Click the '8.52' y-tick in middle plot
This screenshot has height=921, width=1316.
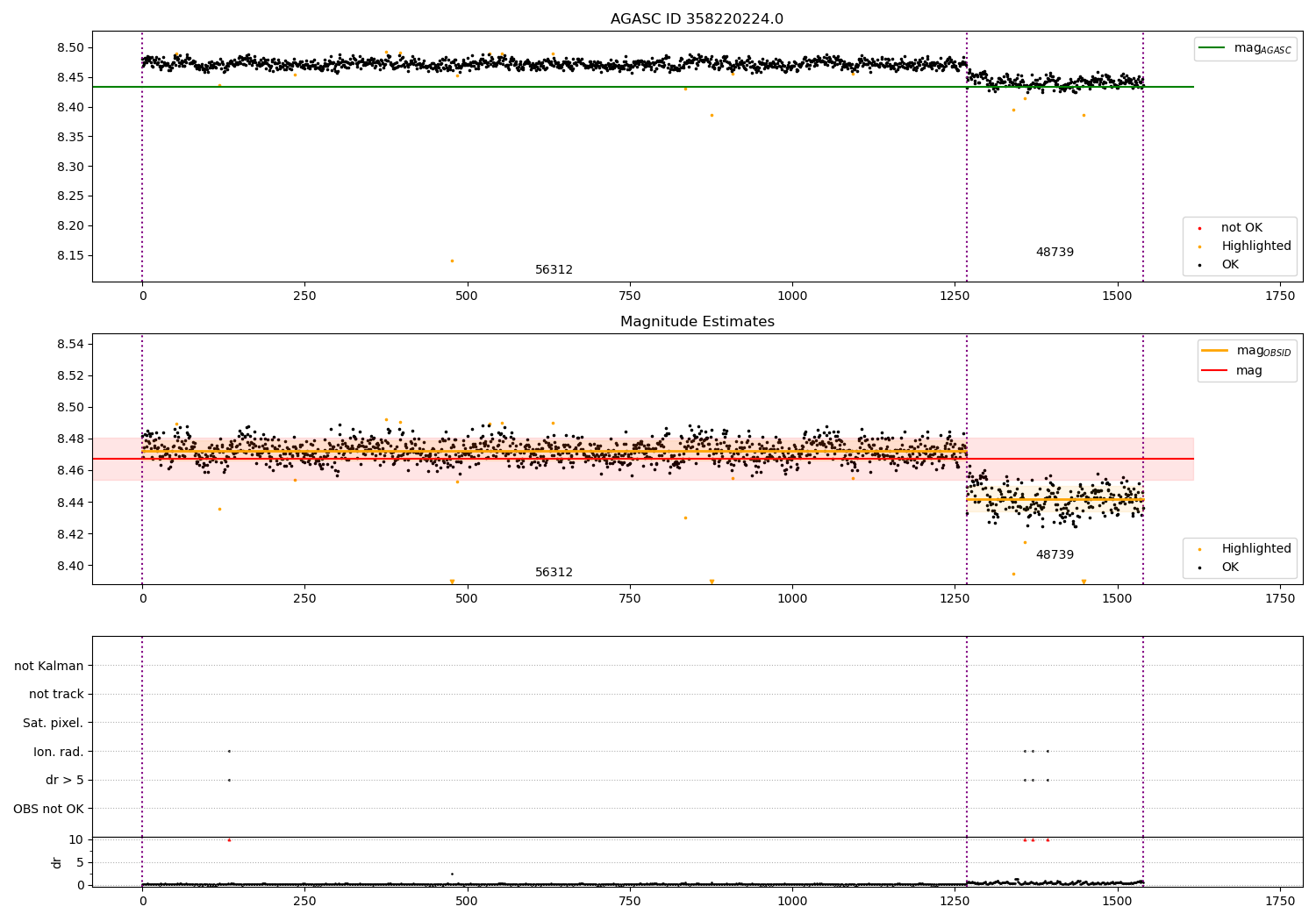point(70,376)
